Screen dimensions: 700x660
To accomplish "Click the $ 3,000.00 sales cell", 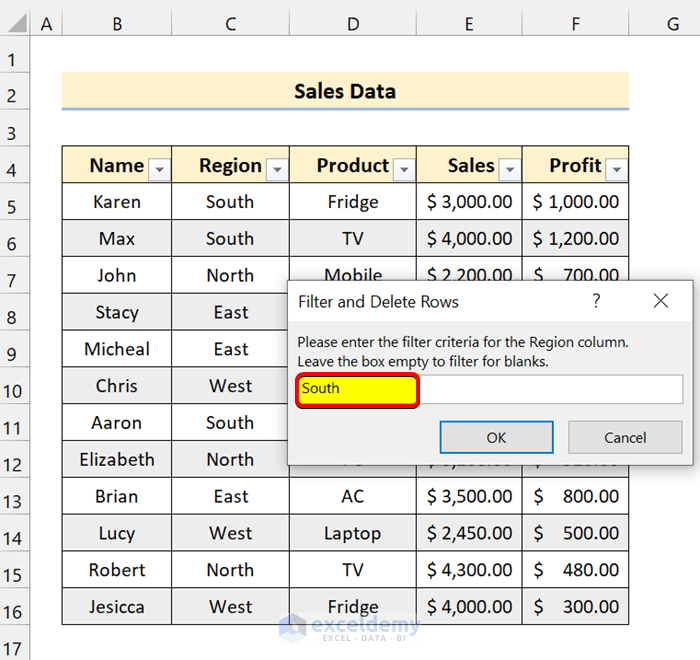I will point(469,201).
